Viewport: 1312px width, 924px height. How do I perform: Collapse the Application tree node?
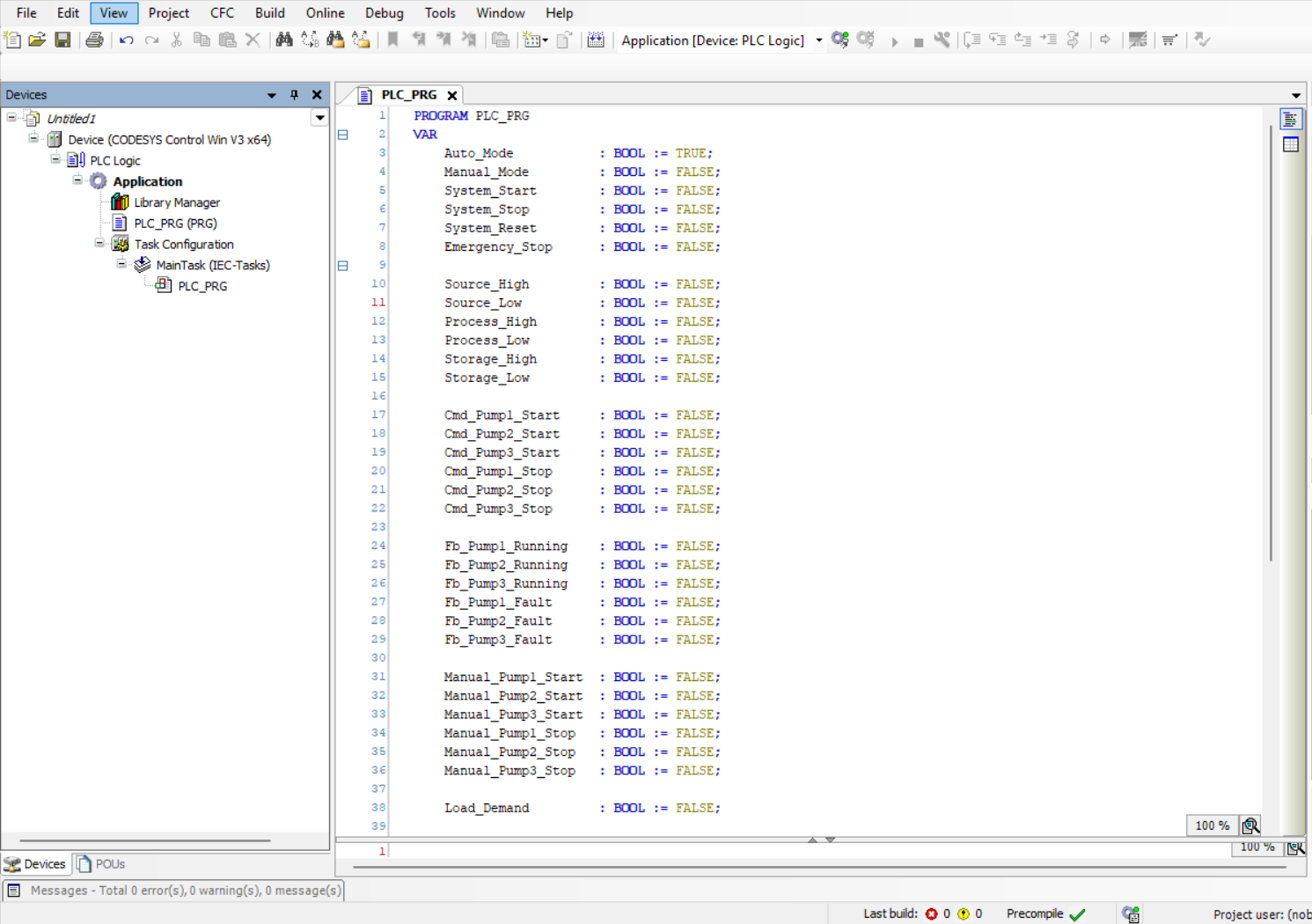[x=77, y=180]
